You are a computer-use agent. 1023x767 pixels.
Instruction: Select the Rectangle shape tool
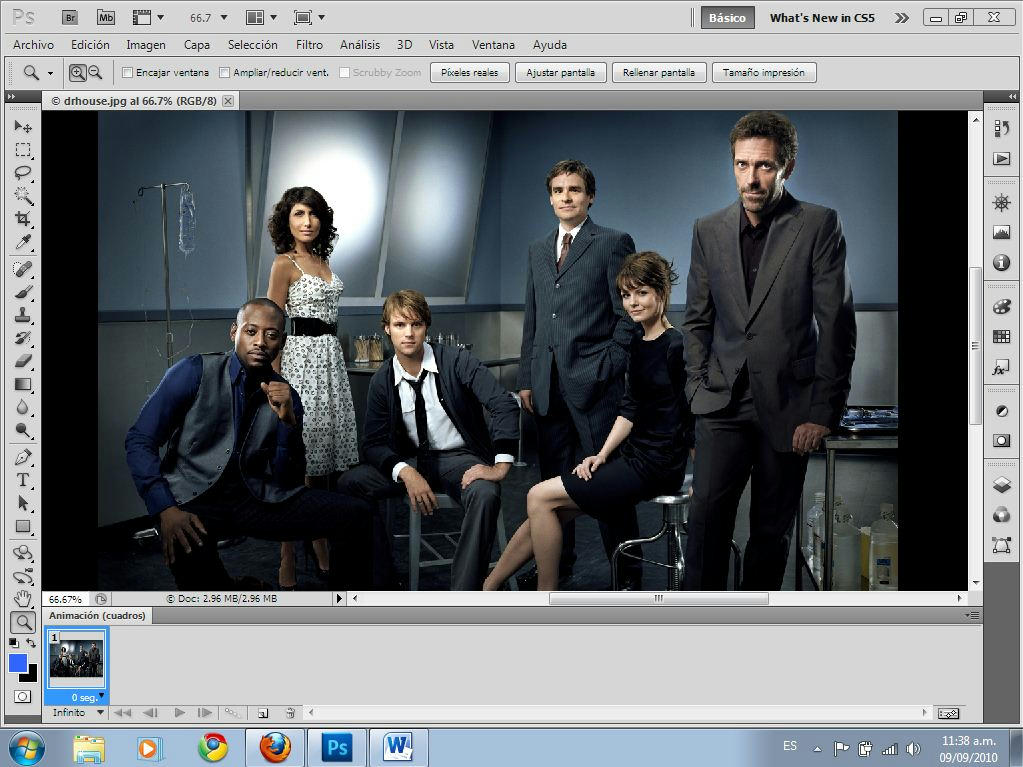23,526
